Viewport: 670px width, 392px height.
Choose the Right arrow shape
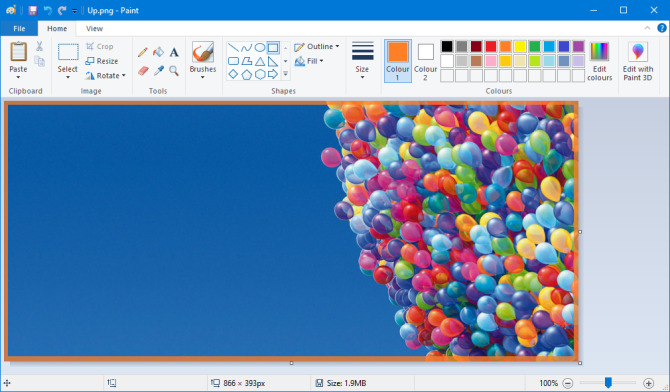pyautogui.click(x=273, y=74)
